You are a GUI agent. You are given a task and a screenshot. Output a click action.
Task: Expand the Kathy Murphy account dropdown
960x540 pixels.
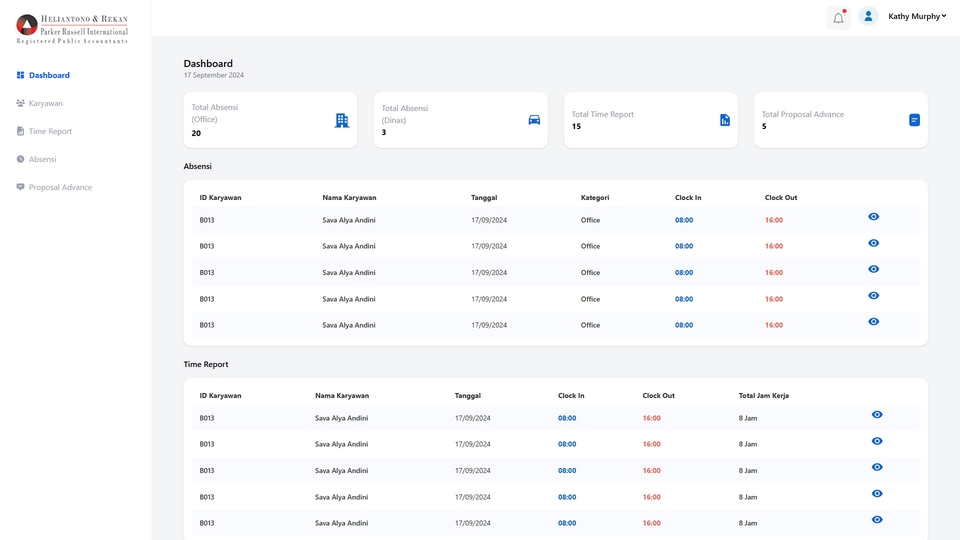coord(917,16)
